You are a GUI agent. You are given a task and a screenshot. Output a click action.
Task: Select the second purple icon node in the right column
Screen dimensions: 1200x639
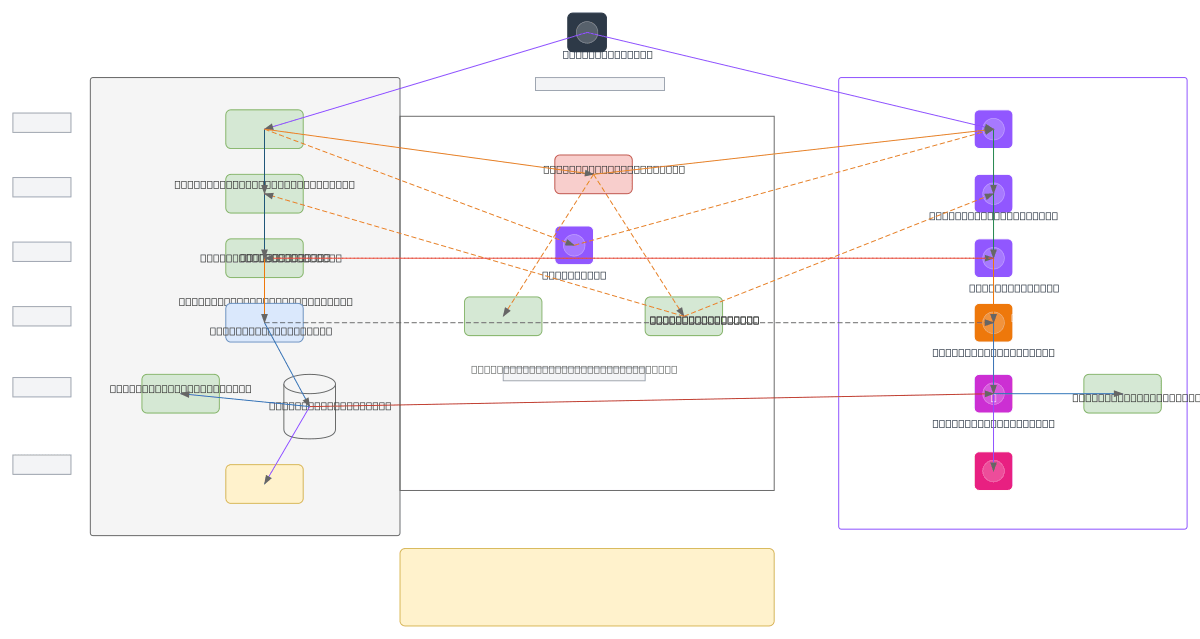click(x=993, y=194)
